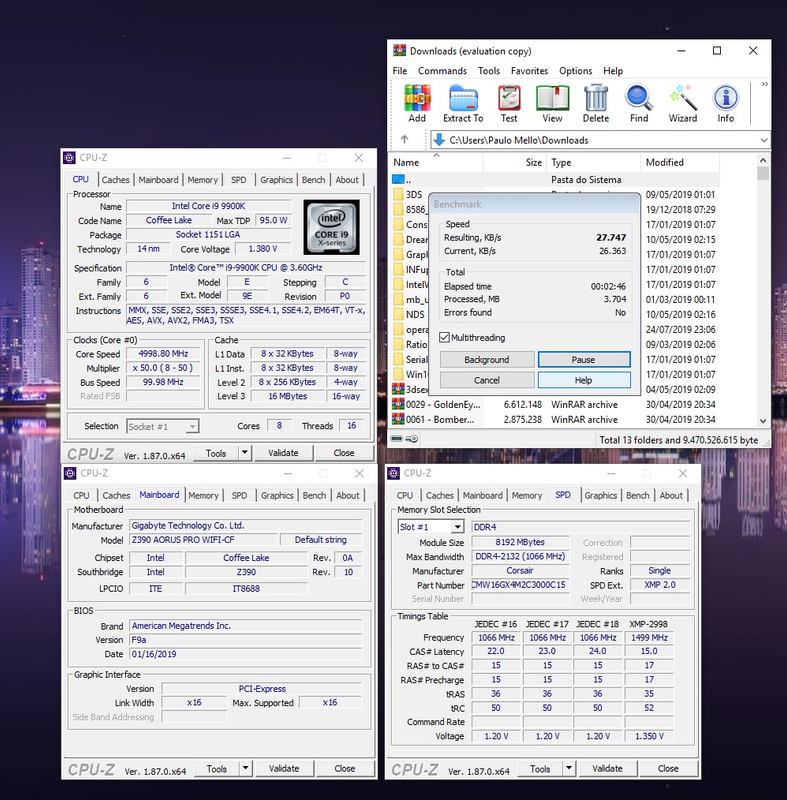Click the Z390 AORUS PRO WIFI-CF model field

(204, 539)
